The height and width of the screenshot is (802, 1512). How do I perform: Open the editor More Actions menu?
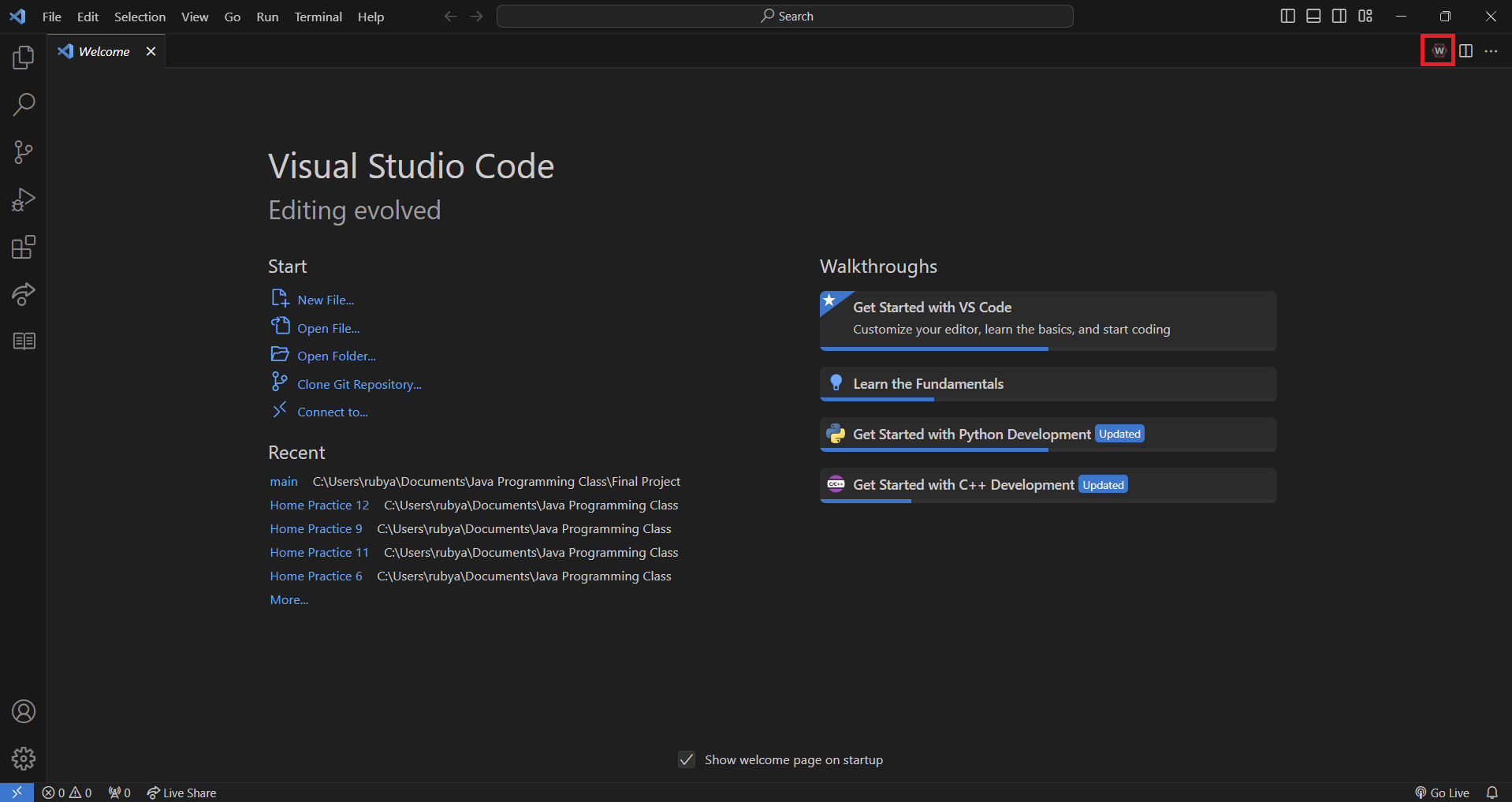[1491, 50]
